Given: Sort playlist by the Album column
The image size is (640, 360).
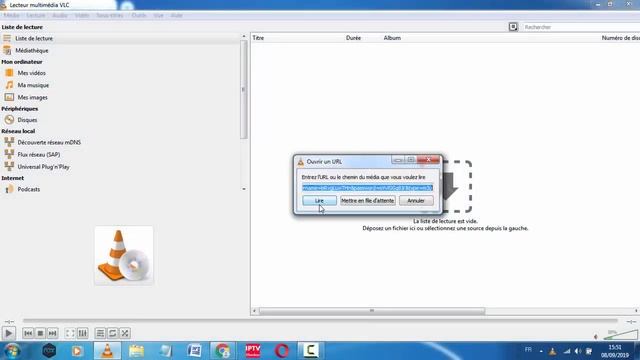Looking at the screenshot, I should 392,38.
